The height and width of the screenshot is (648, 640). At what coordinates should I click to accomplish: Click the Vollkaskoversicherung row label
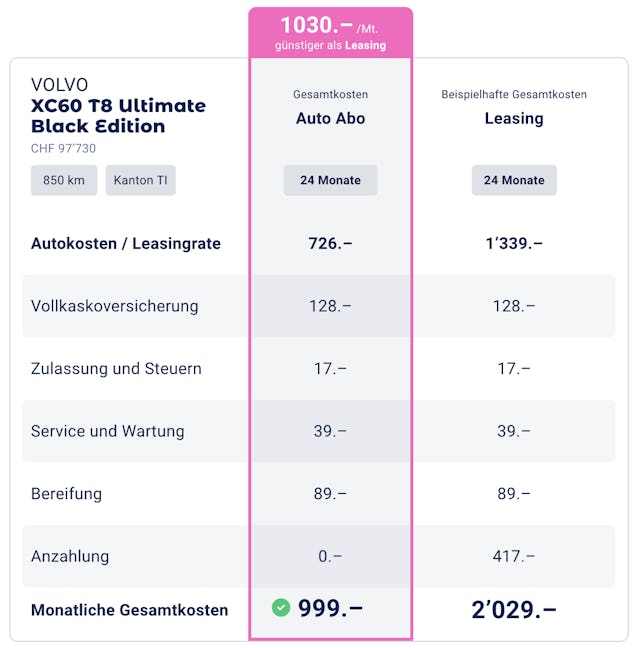pos(115,306)
